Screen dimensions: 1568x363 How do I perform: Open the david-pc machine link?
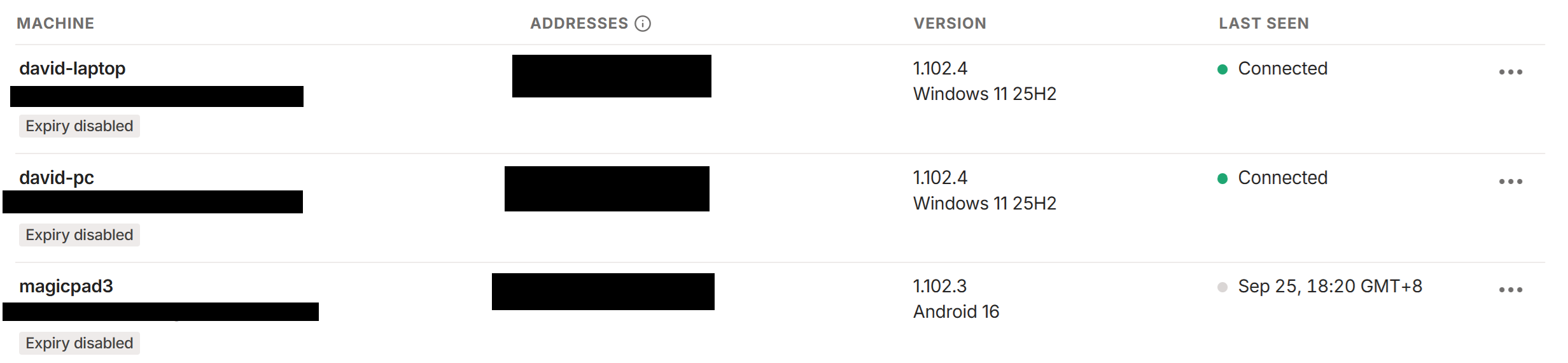[x=57, y=178]
